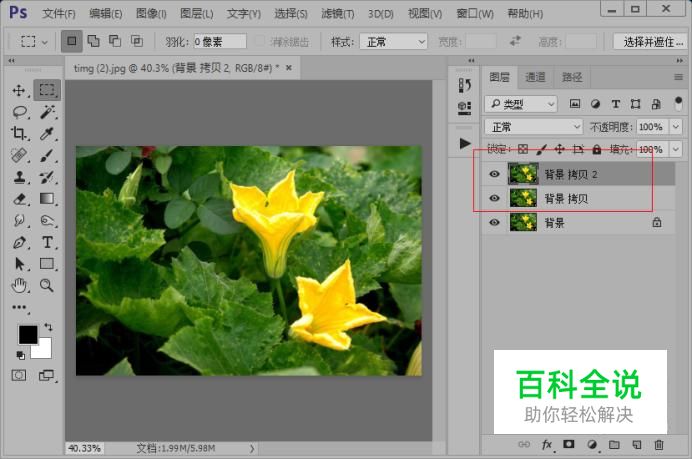Viewport: 692px width, 459px height.
Task: Select the Hand tool
Action: pyautogui.click(x=19, y=285)
